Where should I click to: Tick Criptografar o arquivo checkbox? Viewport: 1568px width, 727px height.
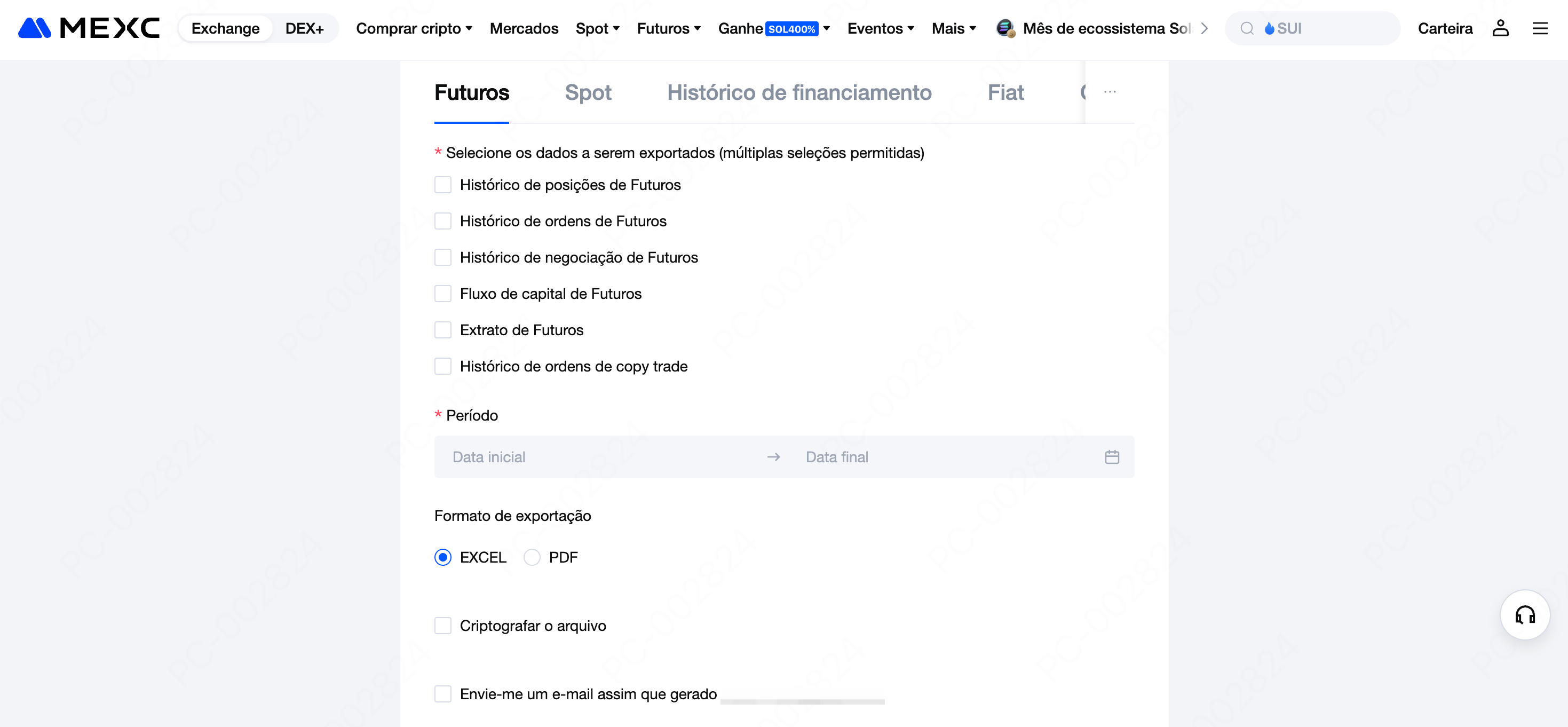[442, 626]
